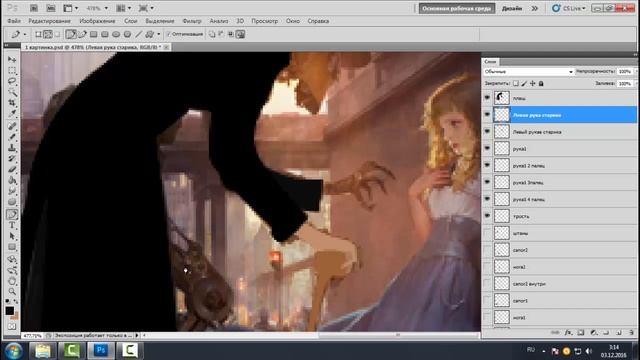Select the active Pen tool in toolbox

[12, 214]
